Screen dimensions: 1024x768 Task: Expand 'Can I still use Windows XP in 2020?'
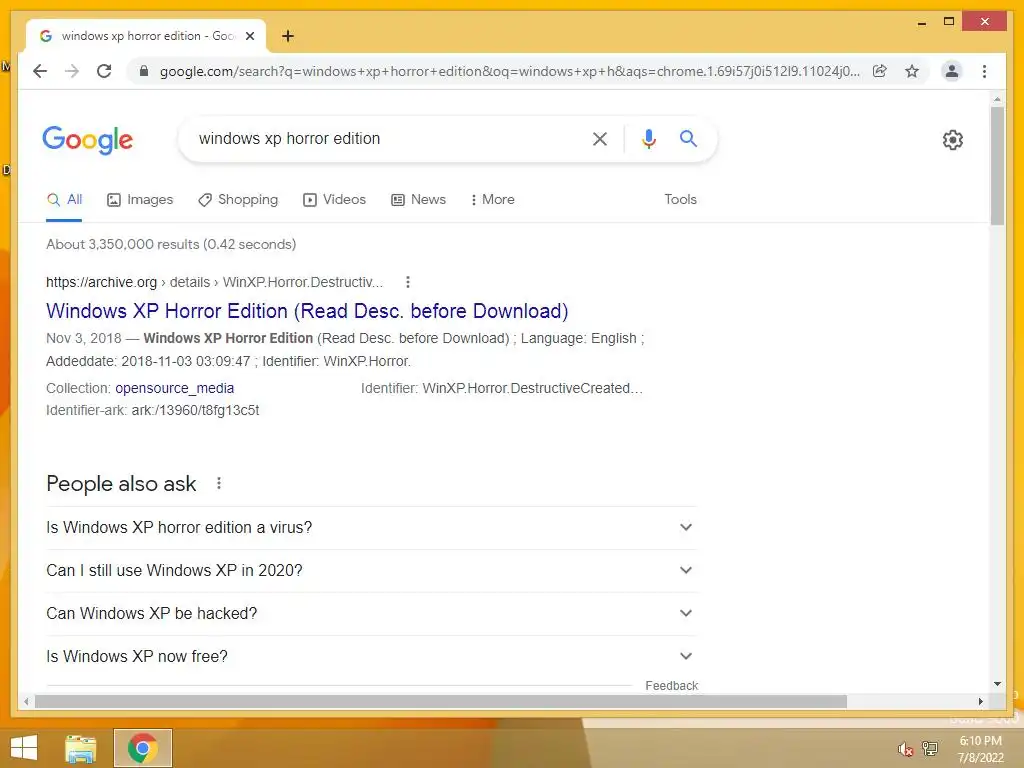click(371, 571)
